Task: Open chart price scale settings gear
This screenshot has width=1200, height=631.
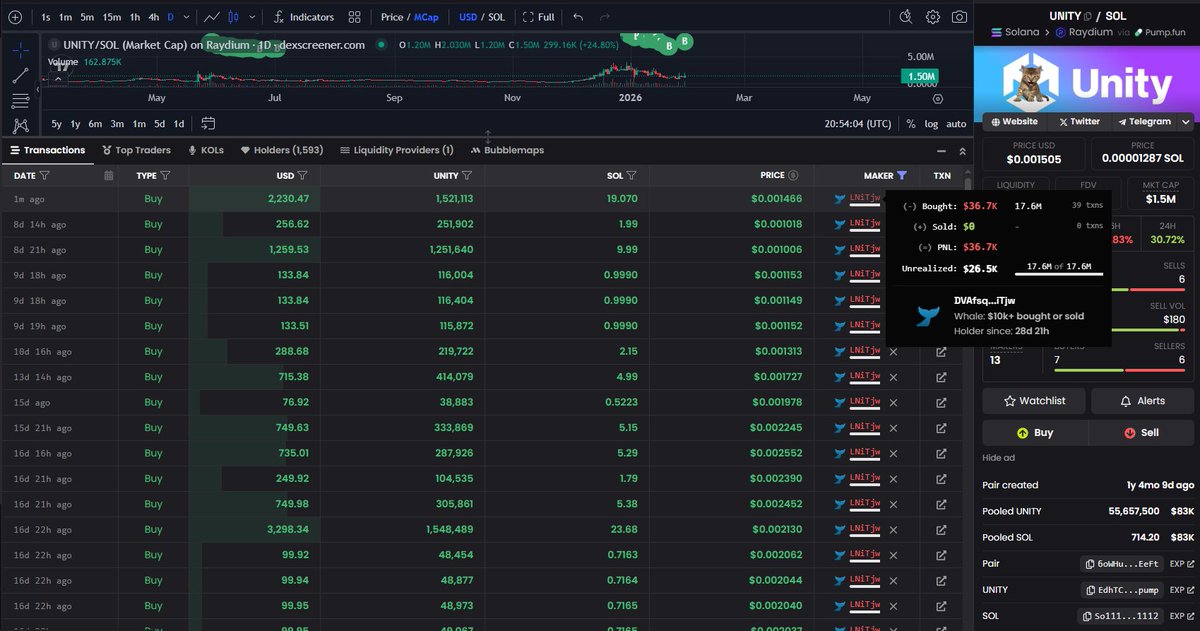Action: (x=938, y=98)
